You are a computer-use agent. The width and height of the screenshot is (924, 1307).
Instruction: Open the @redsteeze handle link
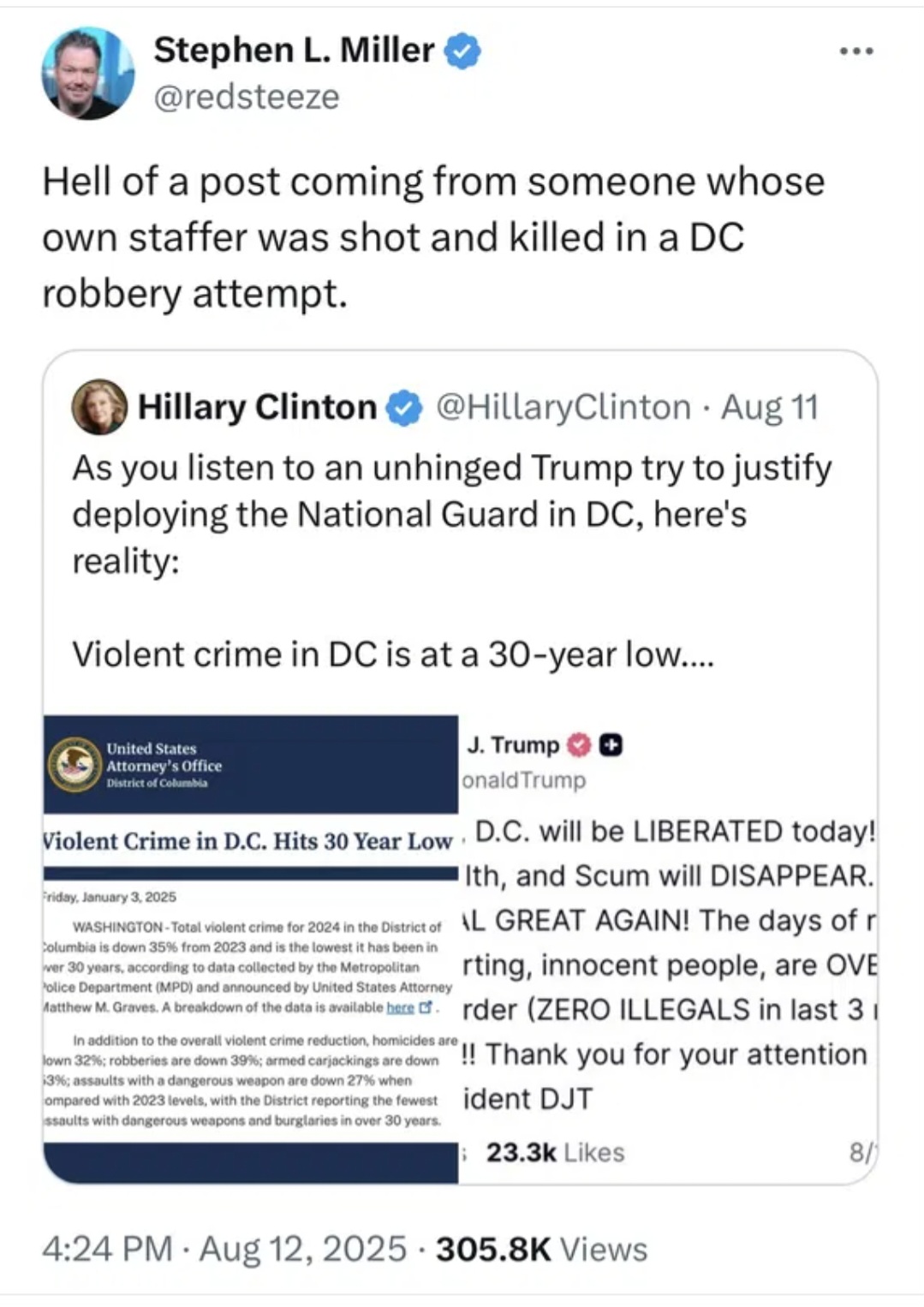247,97
